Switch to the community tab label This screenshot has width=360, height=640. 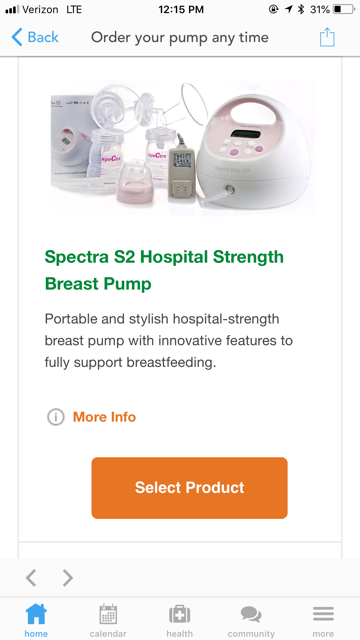point(251,634)
